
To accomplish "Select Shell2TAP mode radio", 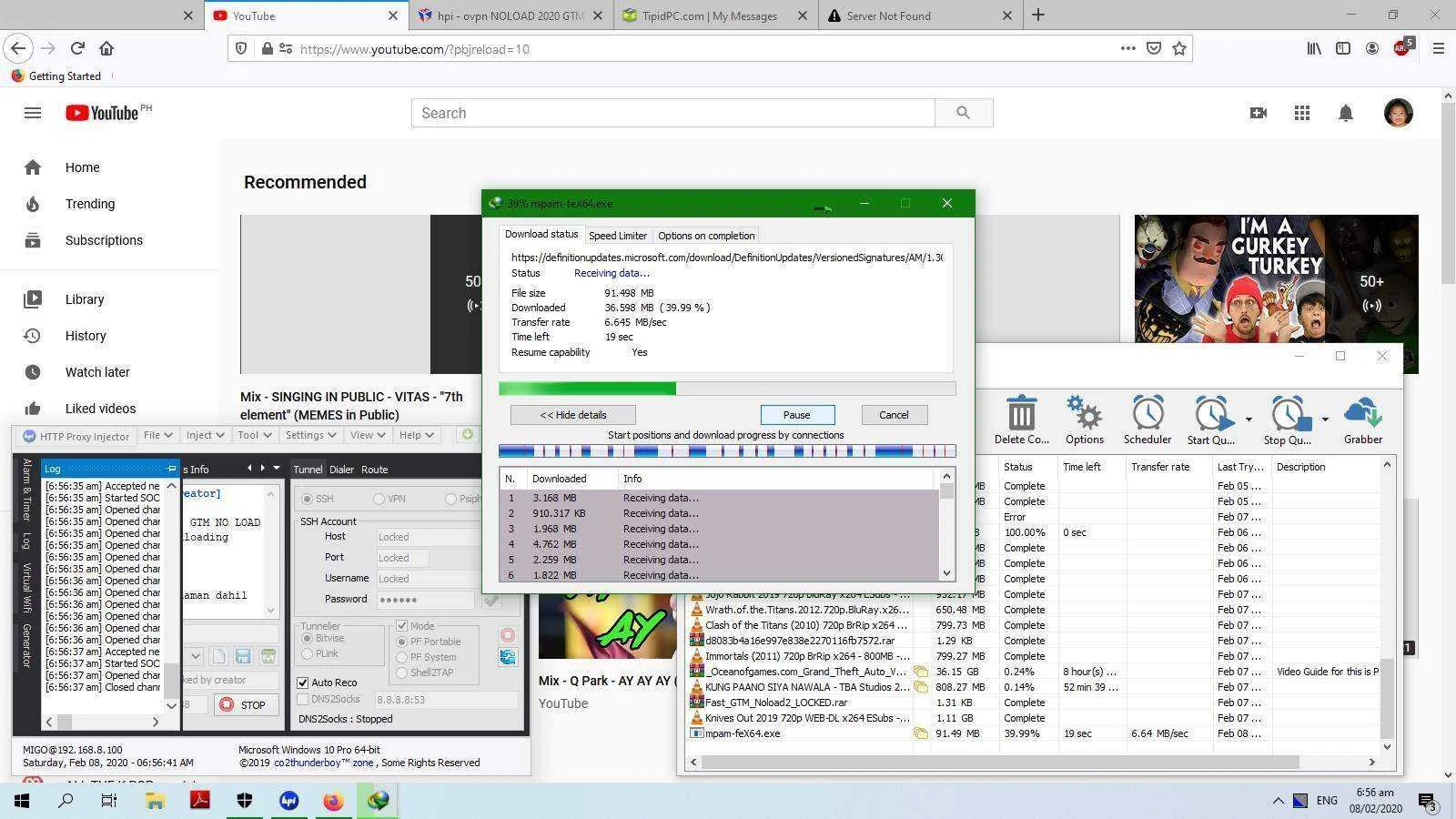I will coord(401,672).
